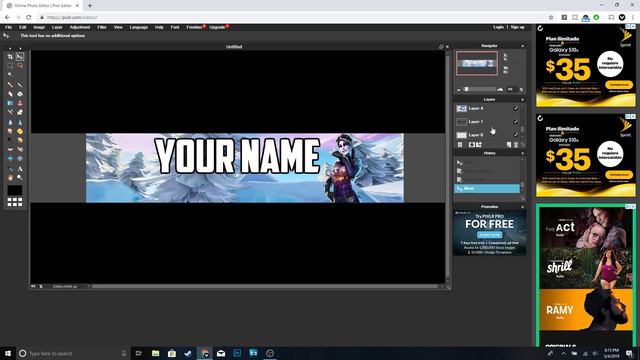
Task: Select the Eraser tool
Action: click(x=10, y=94)
